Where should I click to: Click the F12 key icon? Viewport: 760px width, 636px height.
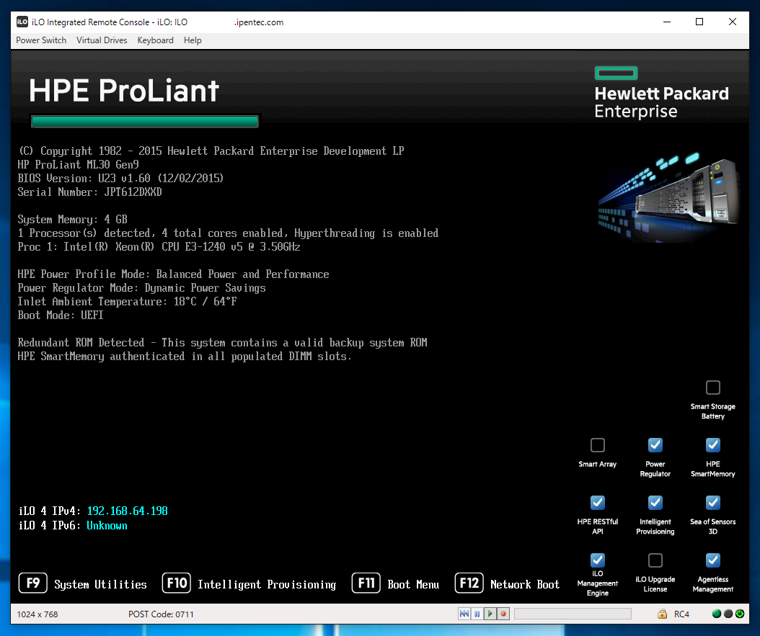(x=469, y=583)
